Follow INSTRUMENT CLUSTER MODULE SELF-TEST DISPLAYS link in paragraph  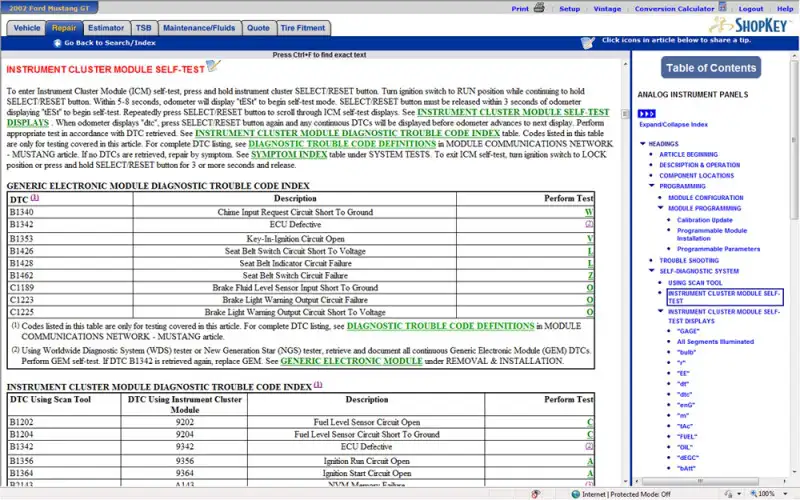[x=513, y=112]
